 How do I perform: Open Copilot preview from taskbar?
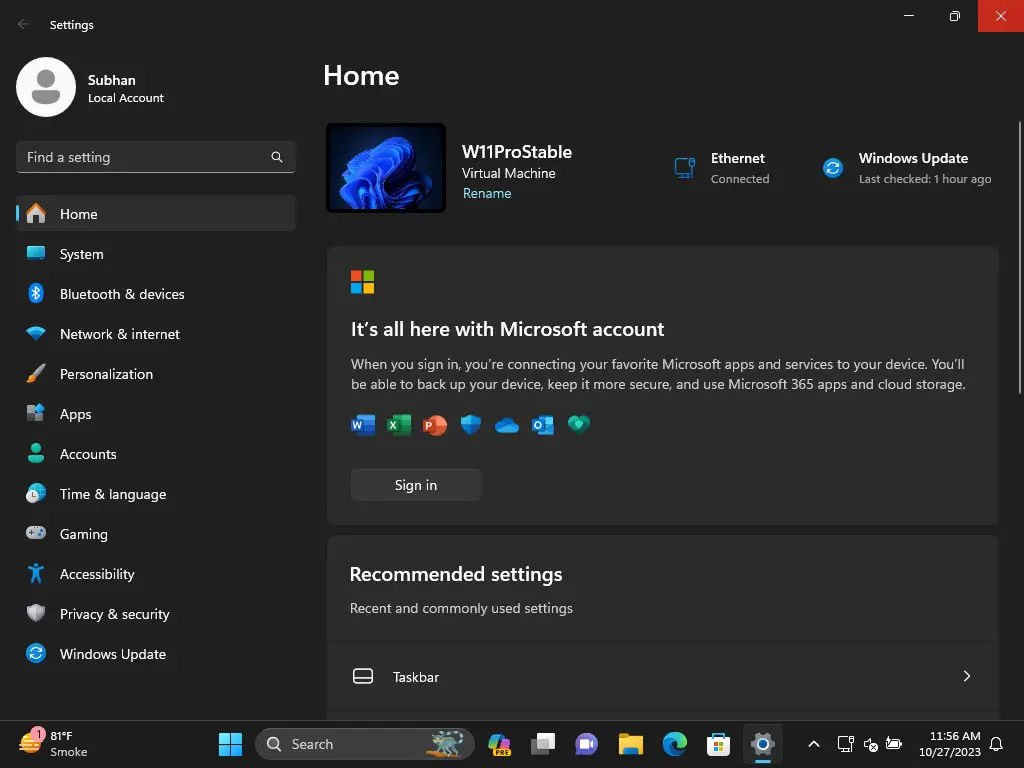click(500, 744)
